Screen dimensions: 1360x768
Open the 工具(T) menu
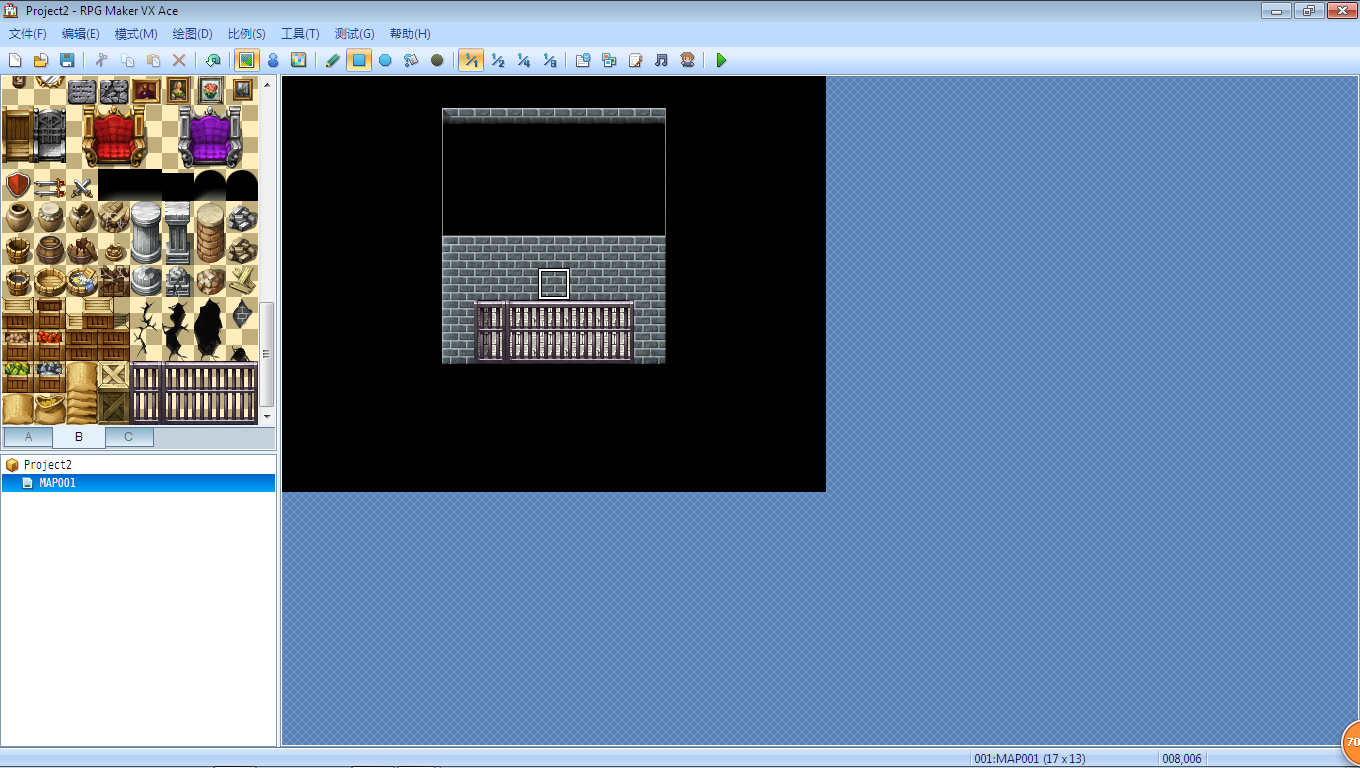300,34
